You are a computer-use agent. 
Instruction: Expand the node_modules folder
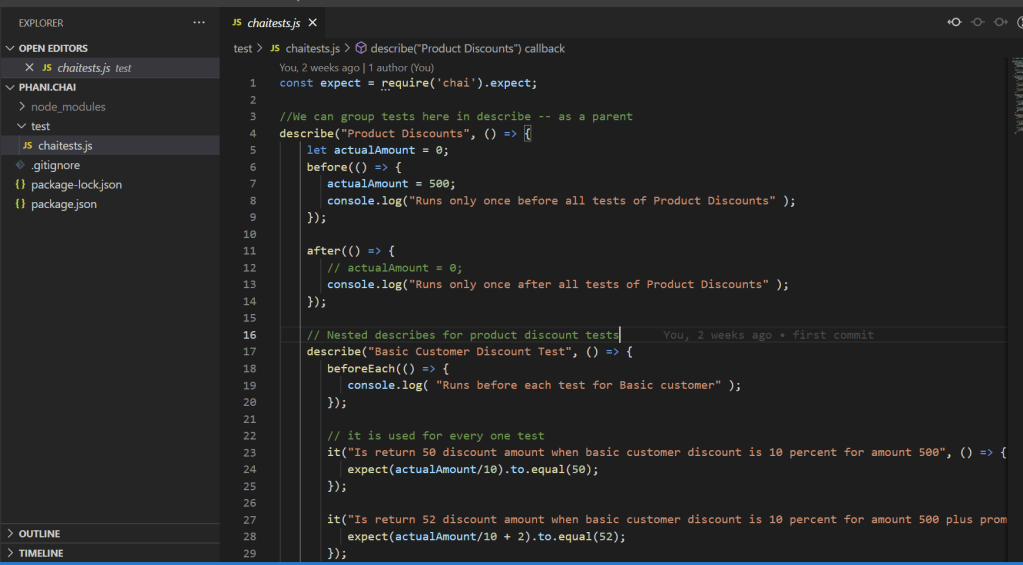point(68,107)
